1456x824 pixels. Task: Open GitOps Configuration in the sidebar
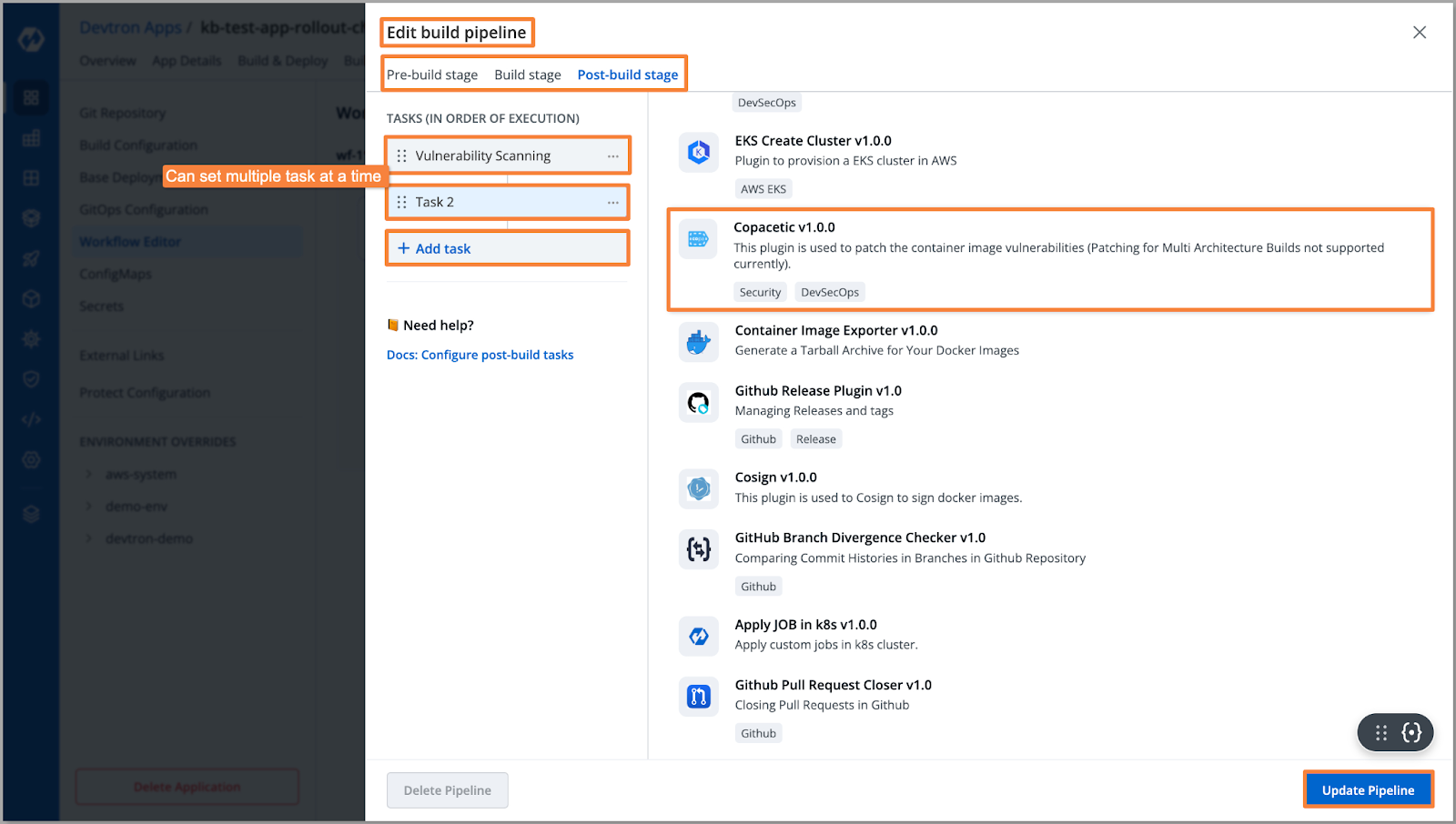[144, 209]
